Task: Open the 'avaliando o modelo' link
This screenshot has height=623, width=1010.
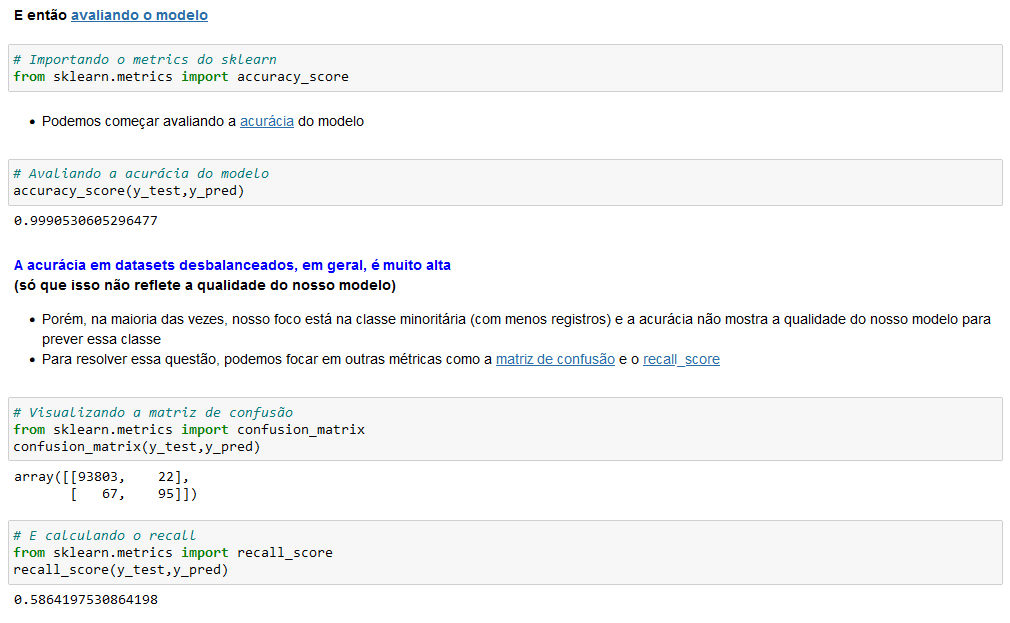Action: pyautogui.click(x=139, y=15)
